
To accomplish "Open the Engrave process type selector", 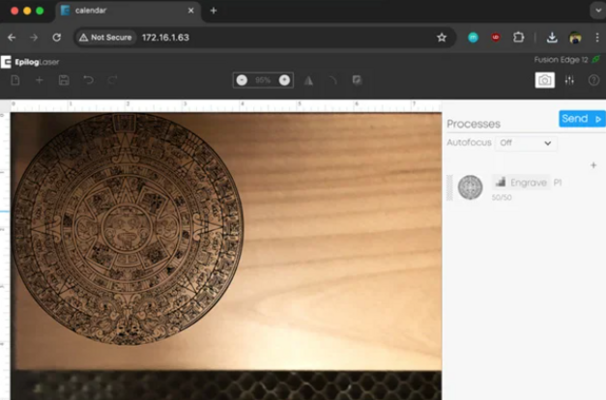I will [521, 183].
